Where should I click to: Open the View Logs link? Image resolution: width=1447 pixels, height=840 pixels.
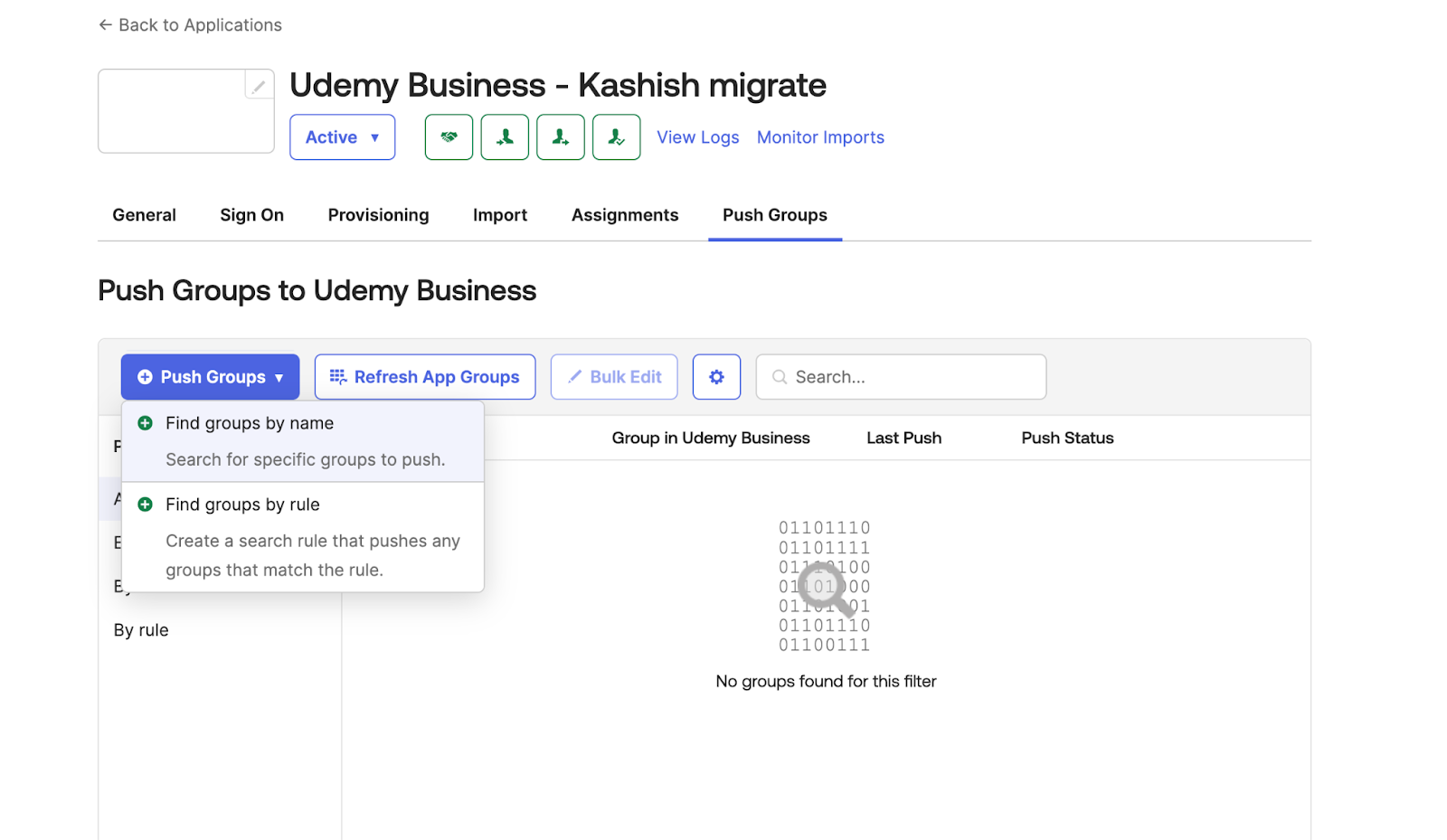697,137
